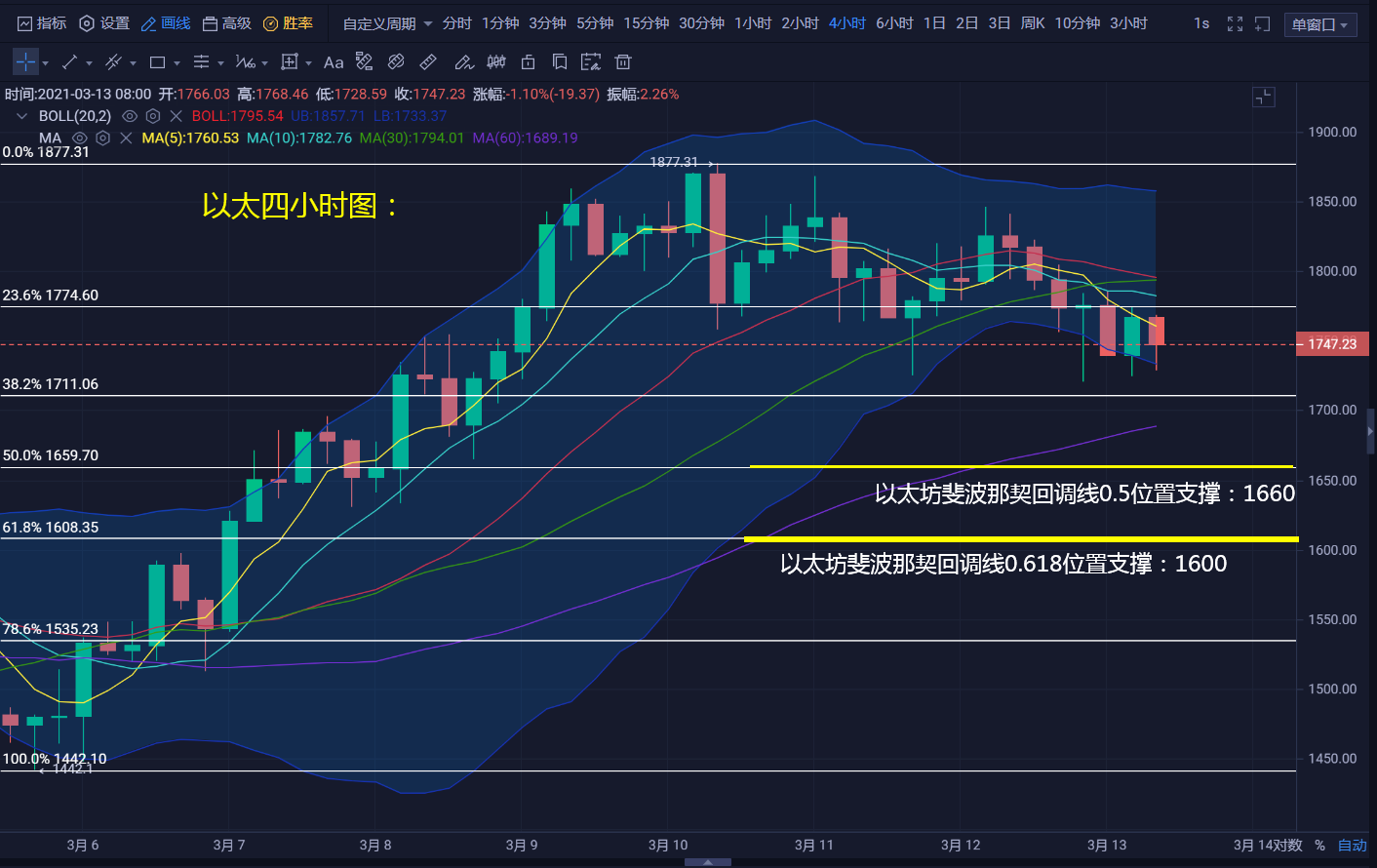
Task: Toggle BOLL indicator visibility eye
Action: (x=129, y=116)
